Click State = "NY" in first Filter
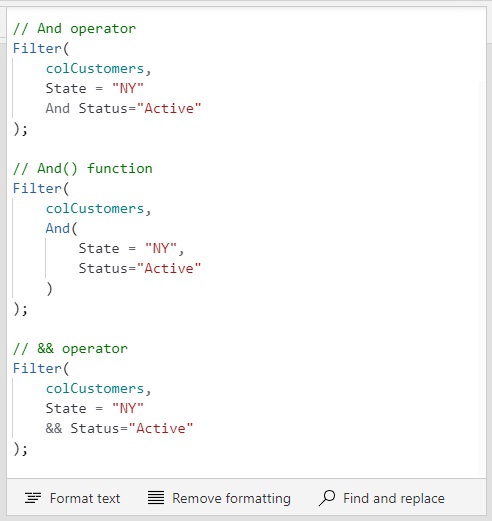The height and width of the screenshot is (521, 492). coord(95,89)
